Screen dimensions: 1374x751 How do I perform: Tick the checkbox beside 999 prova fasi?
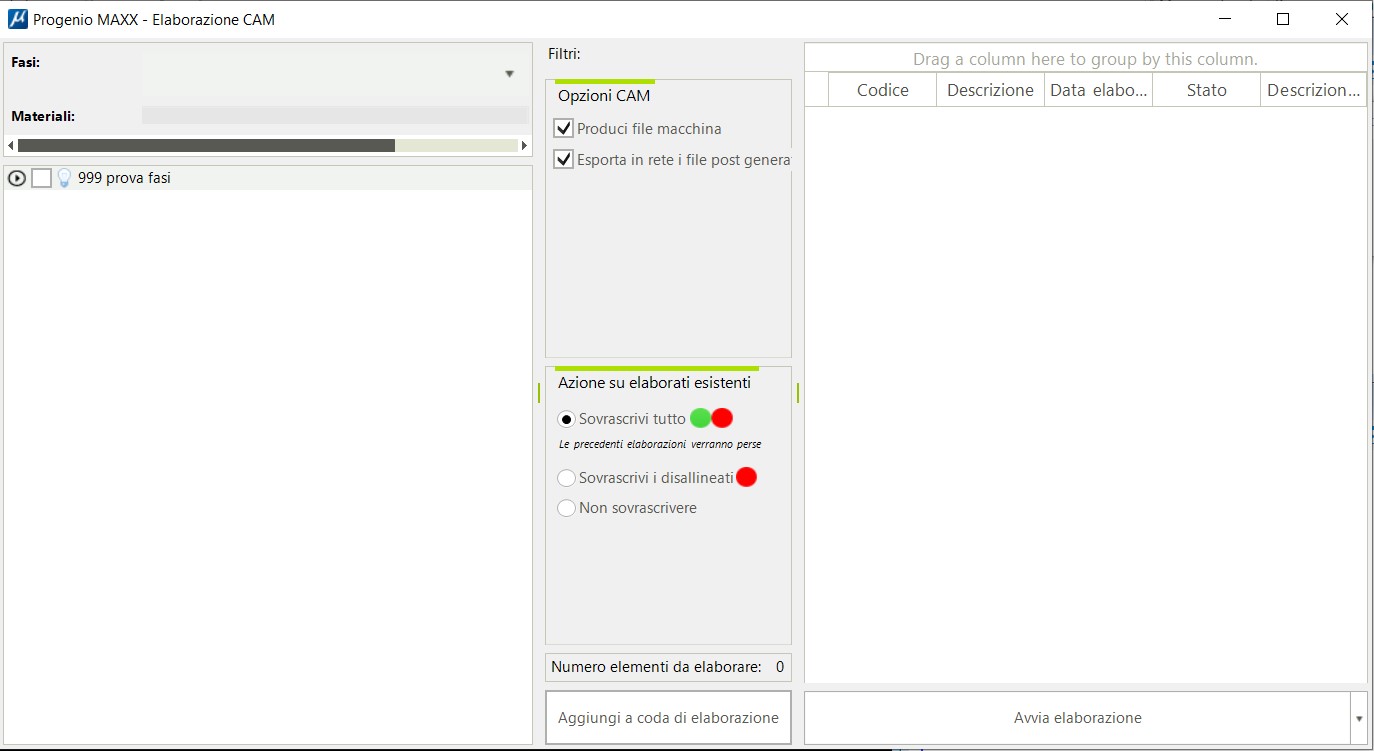(x=41, y=178)
